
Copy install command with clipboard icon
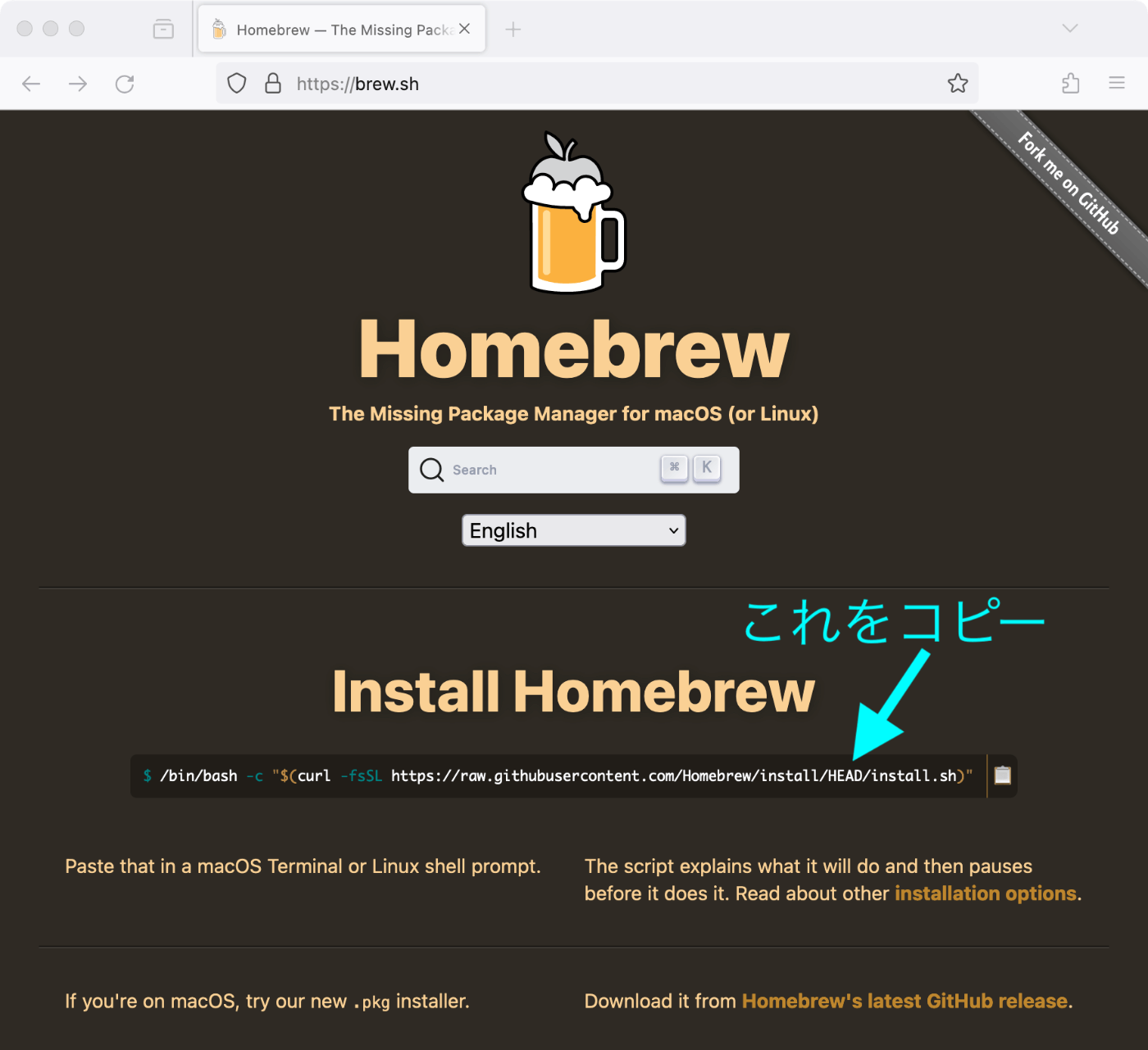click(x=1002, y=775)
